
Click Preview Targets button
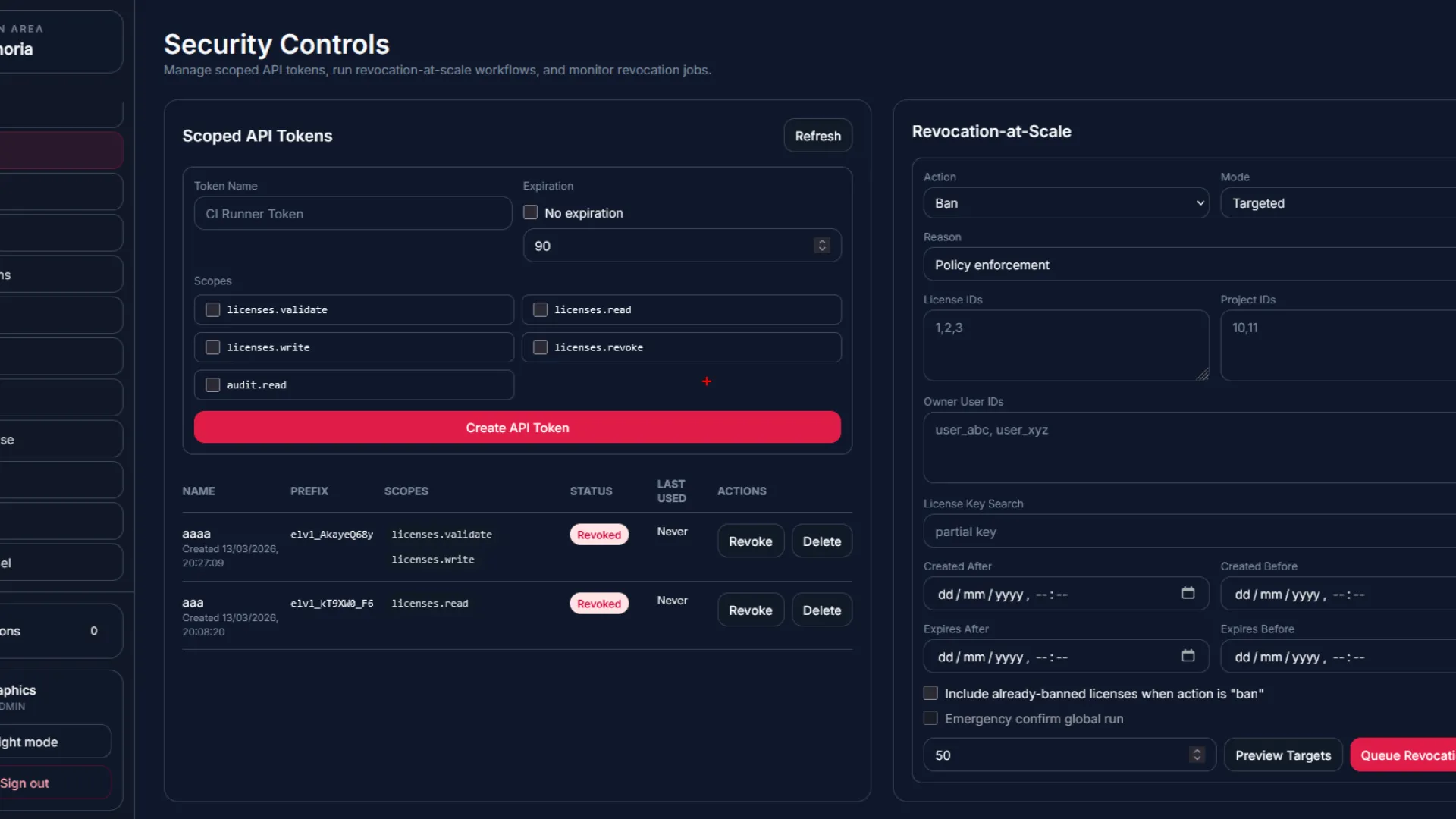click(1282, 755)
